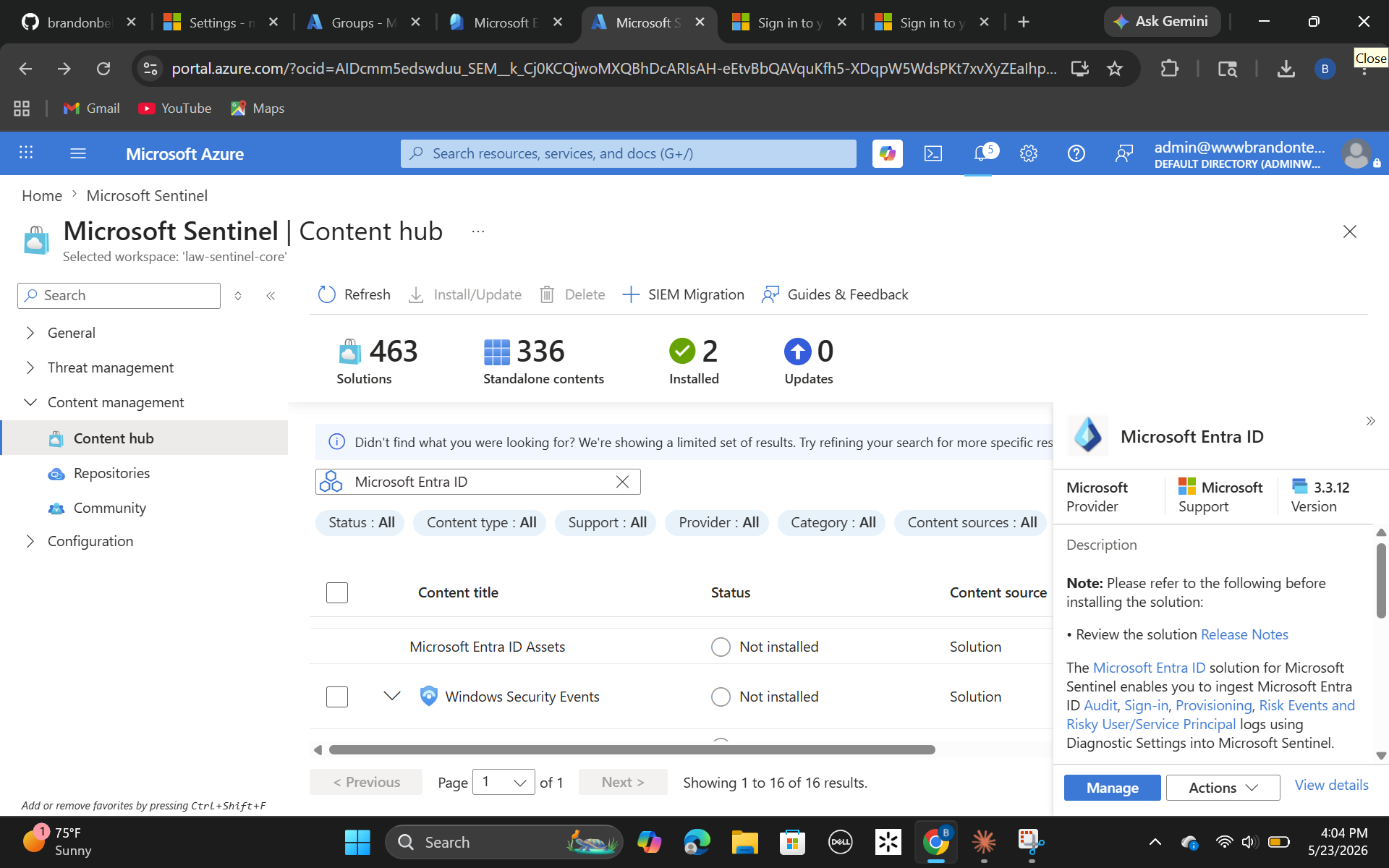Open the page number dropdown
The height and width of the screenshot is (868, 1389).
pos(504,782)
